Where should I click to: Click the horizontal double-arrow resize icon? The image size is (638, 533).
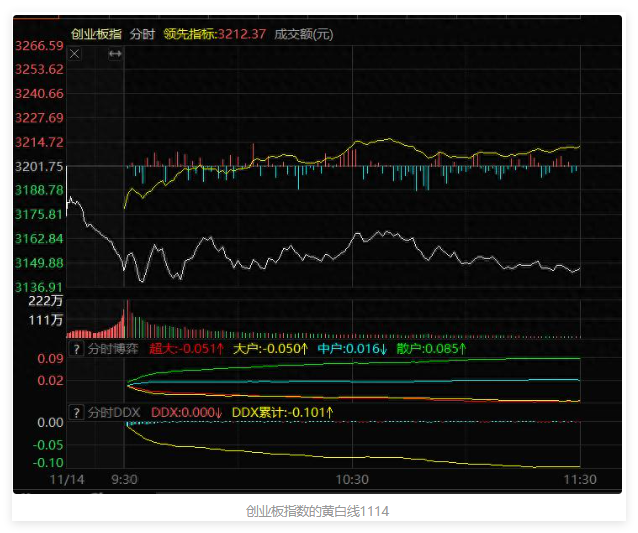click(115, 54)
